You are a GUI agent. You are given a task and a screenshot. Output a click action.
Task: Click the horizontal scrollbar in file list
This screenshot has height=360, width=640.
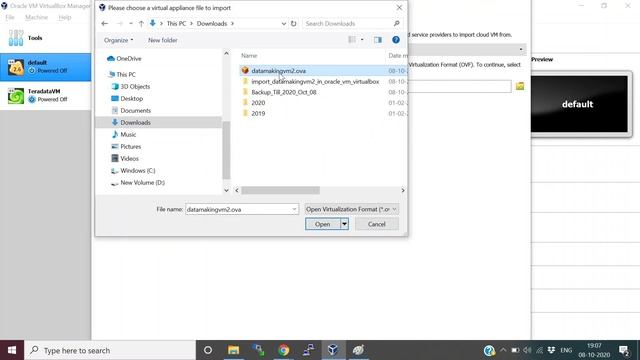[x=280, y=190]
